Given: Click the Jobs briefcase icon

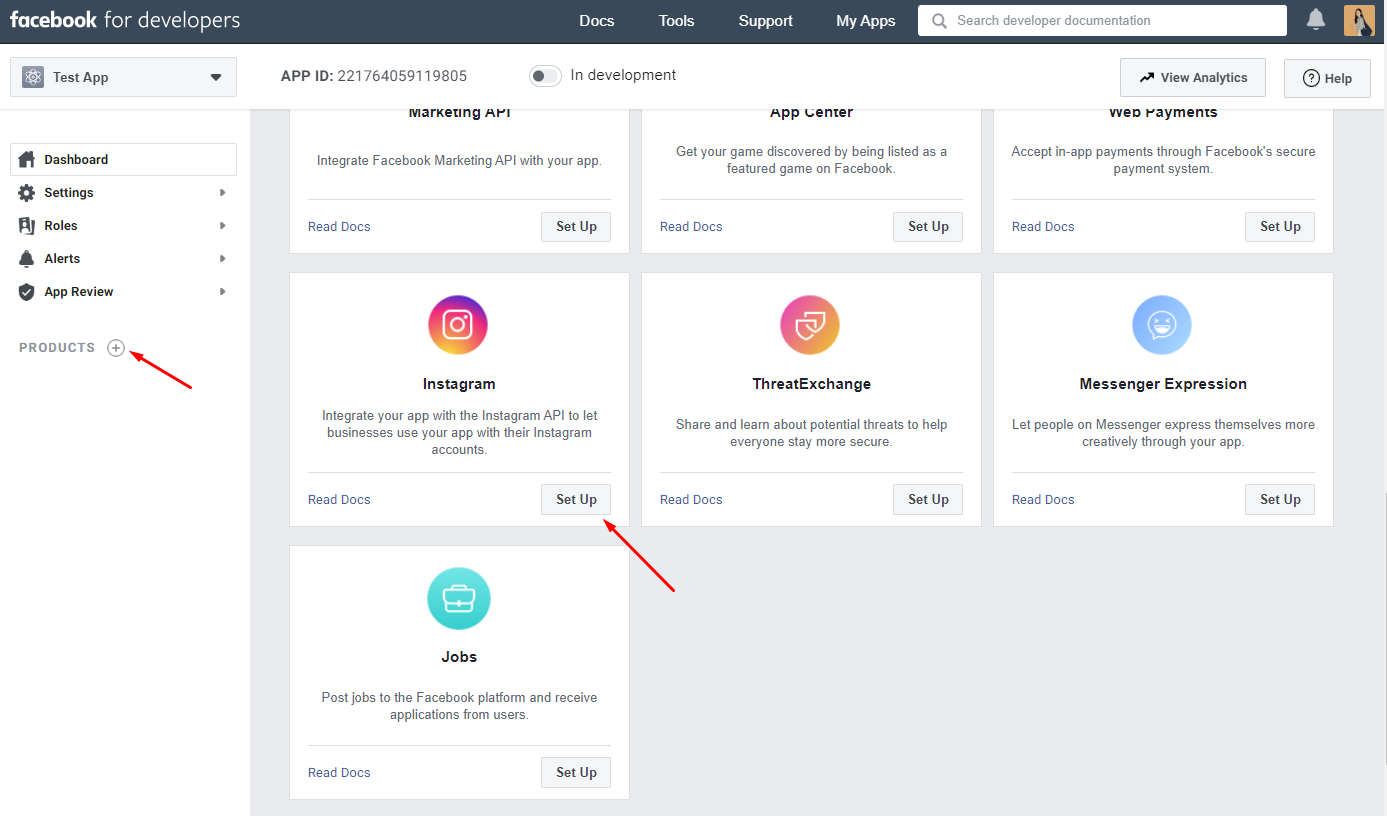Looking at the screenshot, I should pyautogui.click(x=458, y=598).
